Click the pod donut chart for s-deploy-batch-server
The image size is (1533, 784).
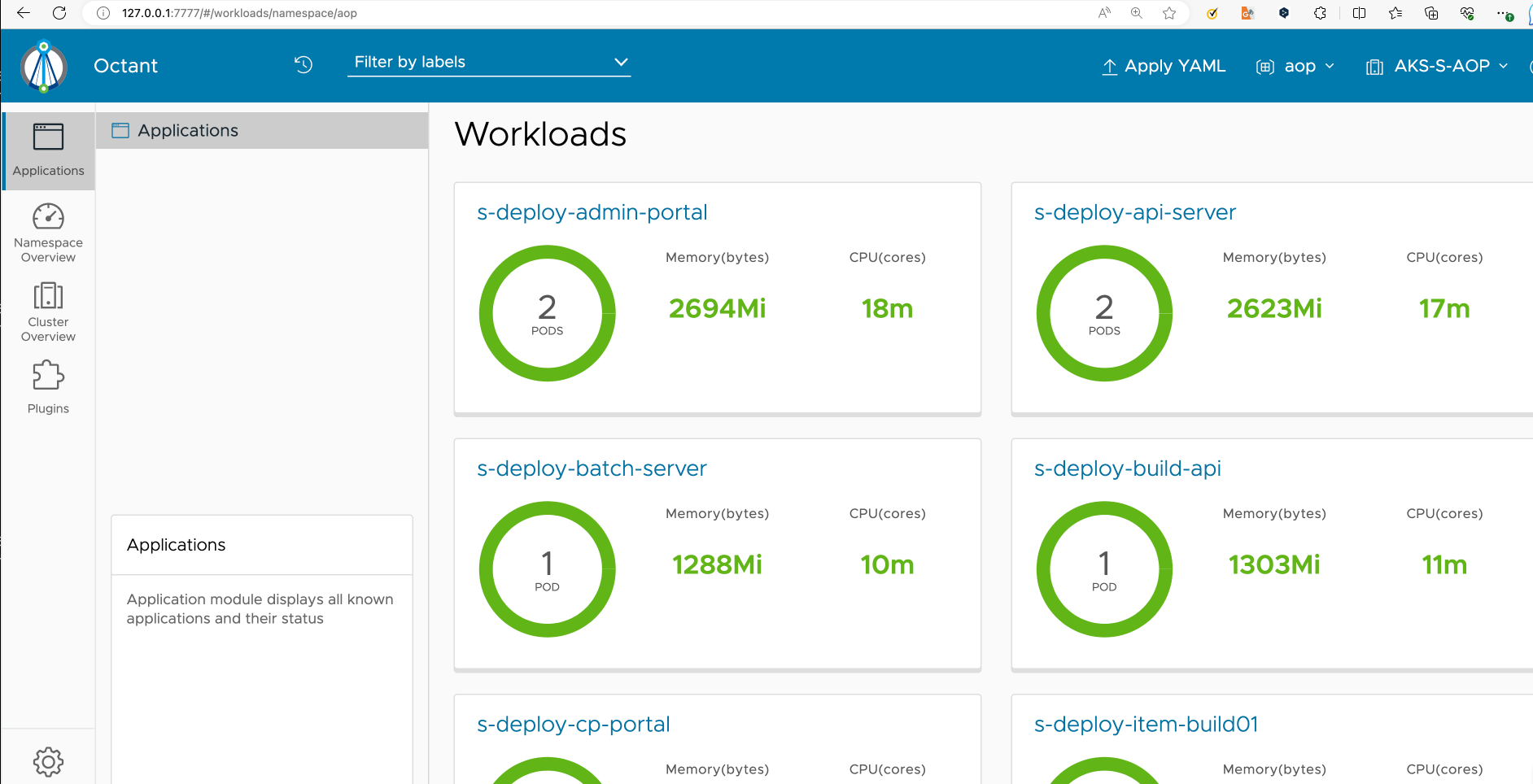coord(547,569)
